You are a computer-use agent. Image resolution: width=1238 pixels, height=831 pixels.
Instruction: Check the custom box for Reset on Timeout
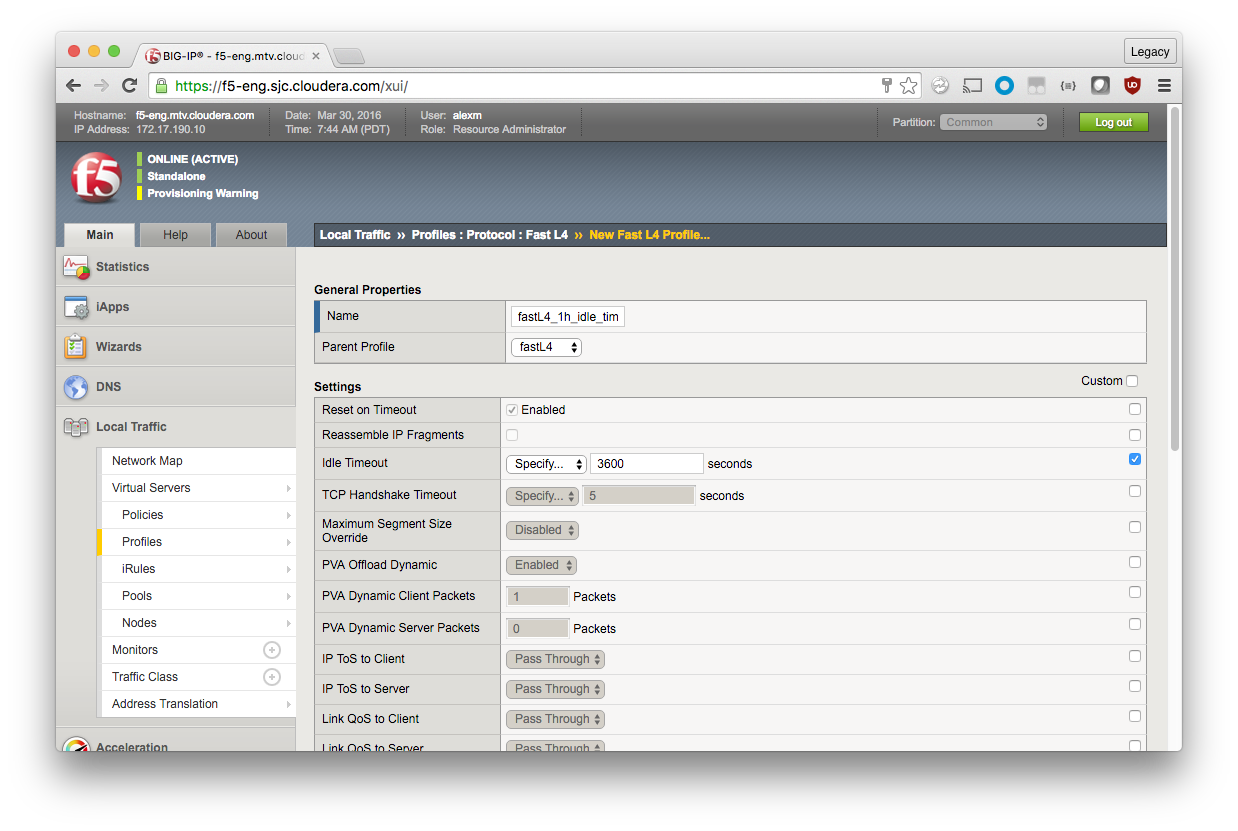pos(1134,409)
